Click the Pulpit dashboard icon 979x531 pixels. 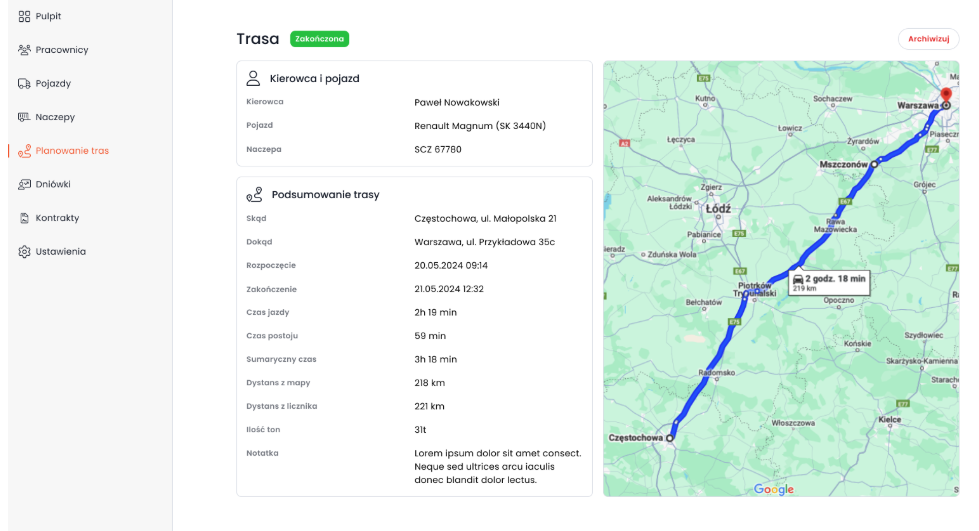[24, 16]
